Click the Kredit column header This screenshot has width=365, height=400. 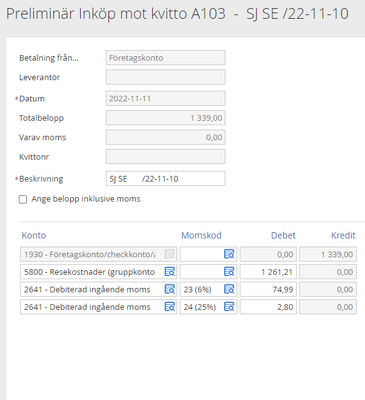point(343,235)
